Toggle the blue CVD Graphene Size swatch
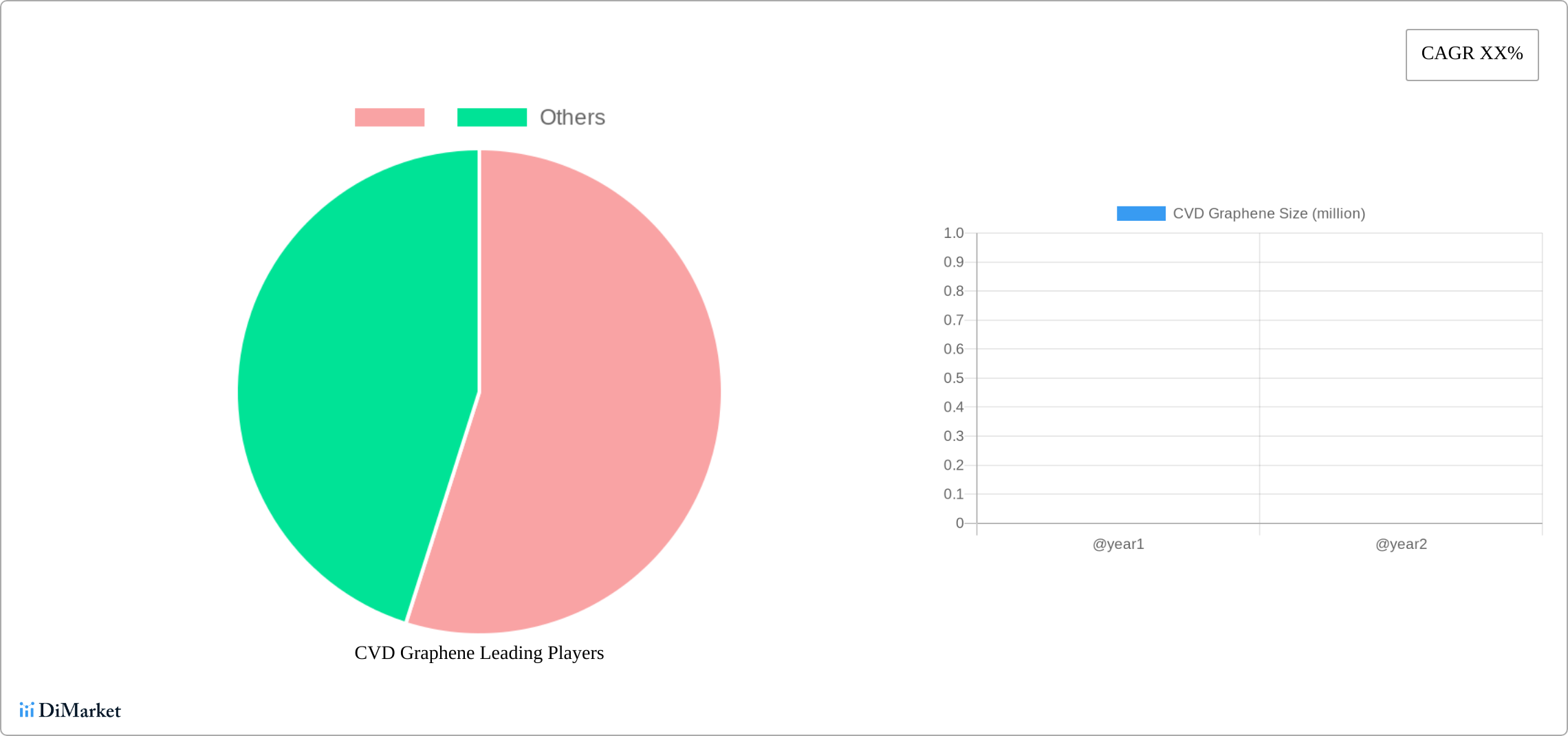Screen dimensions: 1568x736 (x=1140, y=214)
